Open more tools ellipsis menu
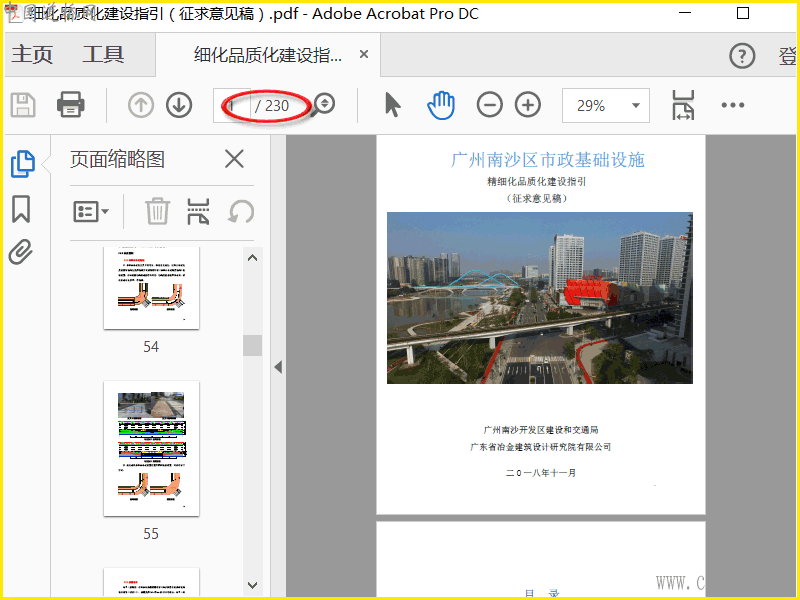 [x=733, y=105]
